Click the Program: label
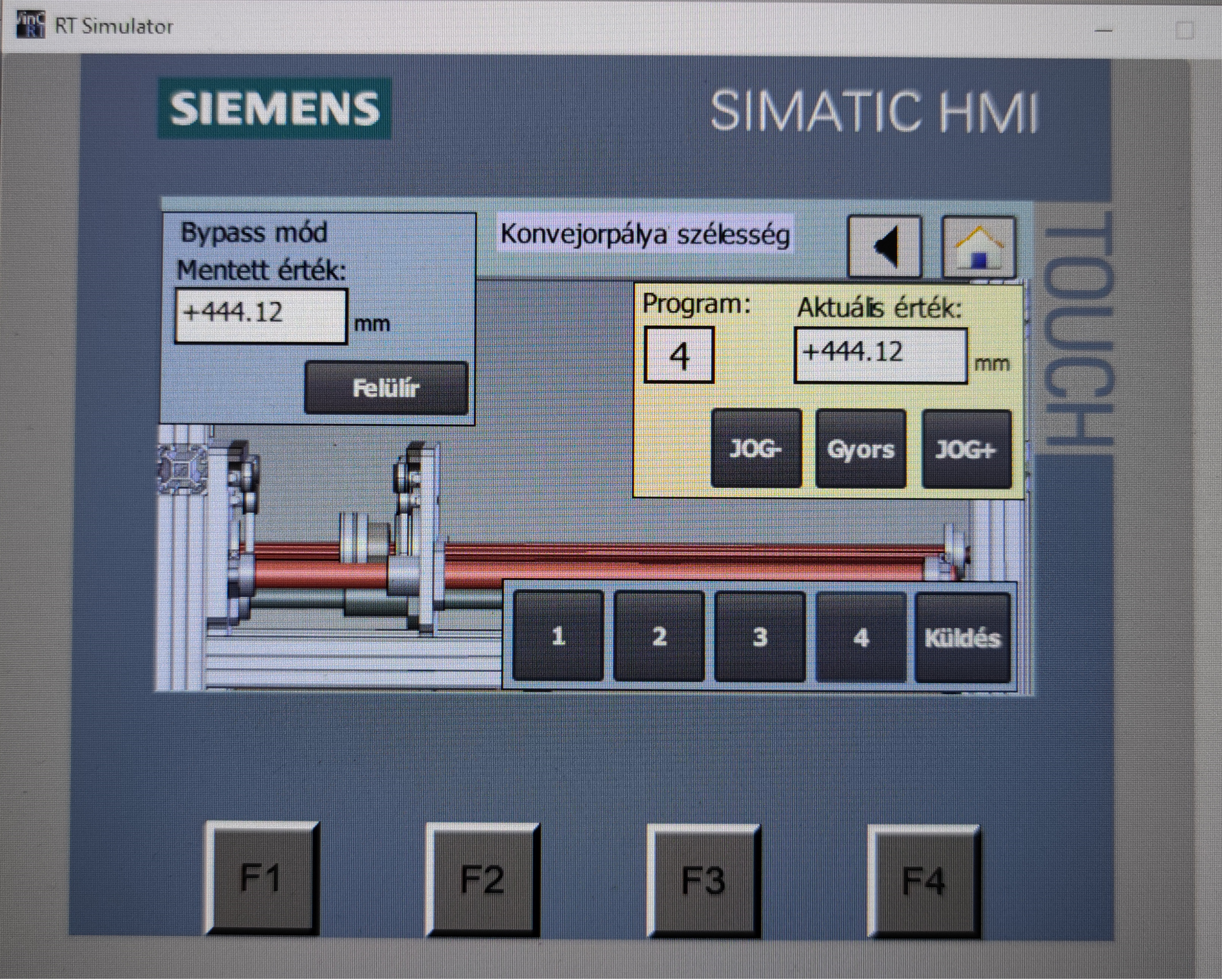 (x=697, y=304)
